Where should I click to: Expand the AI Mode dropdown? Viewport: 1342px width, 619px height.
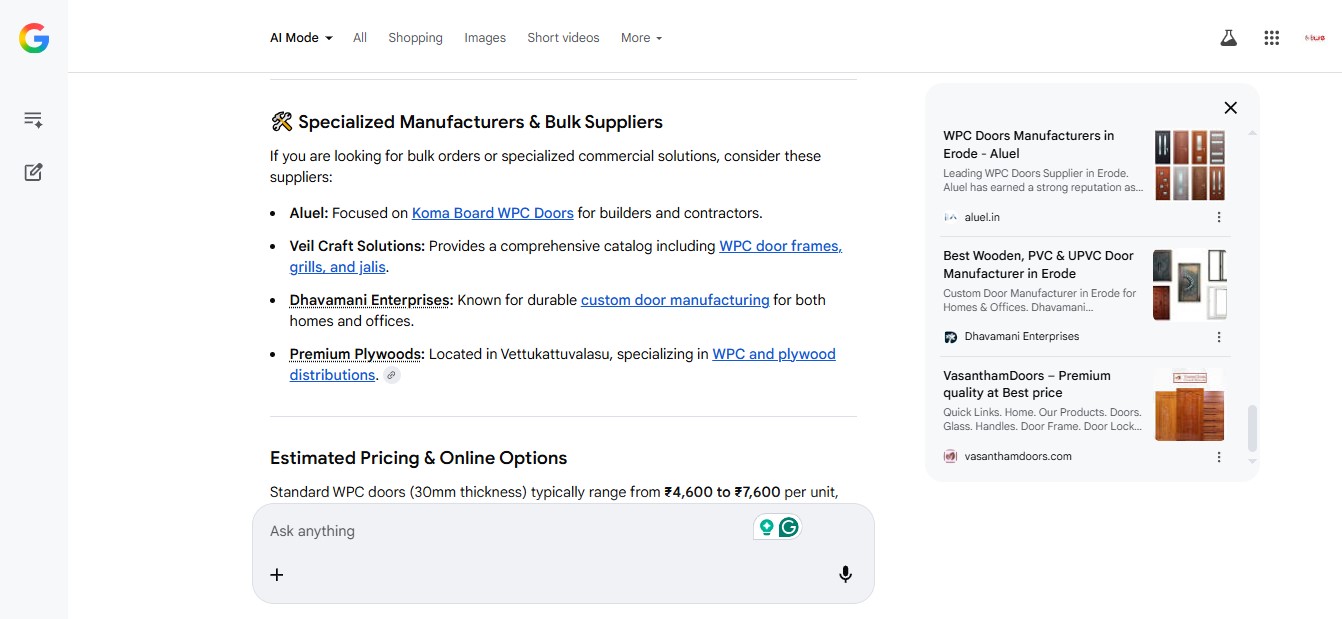pos(301,38)
